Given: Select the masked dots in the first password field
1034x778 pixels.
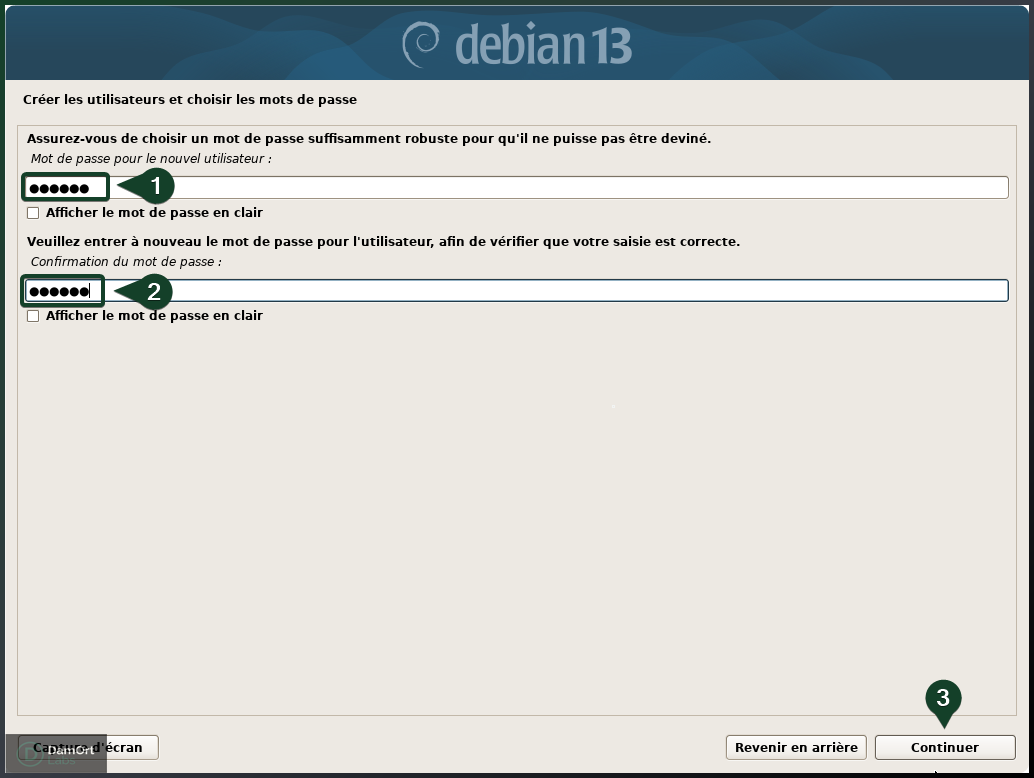Looking at the screenshot, I should 58,186.
